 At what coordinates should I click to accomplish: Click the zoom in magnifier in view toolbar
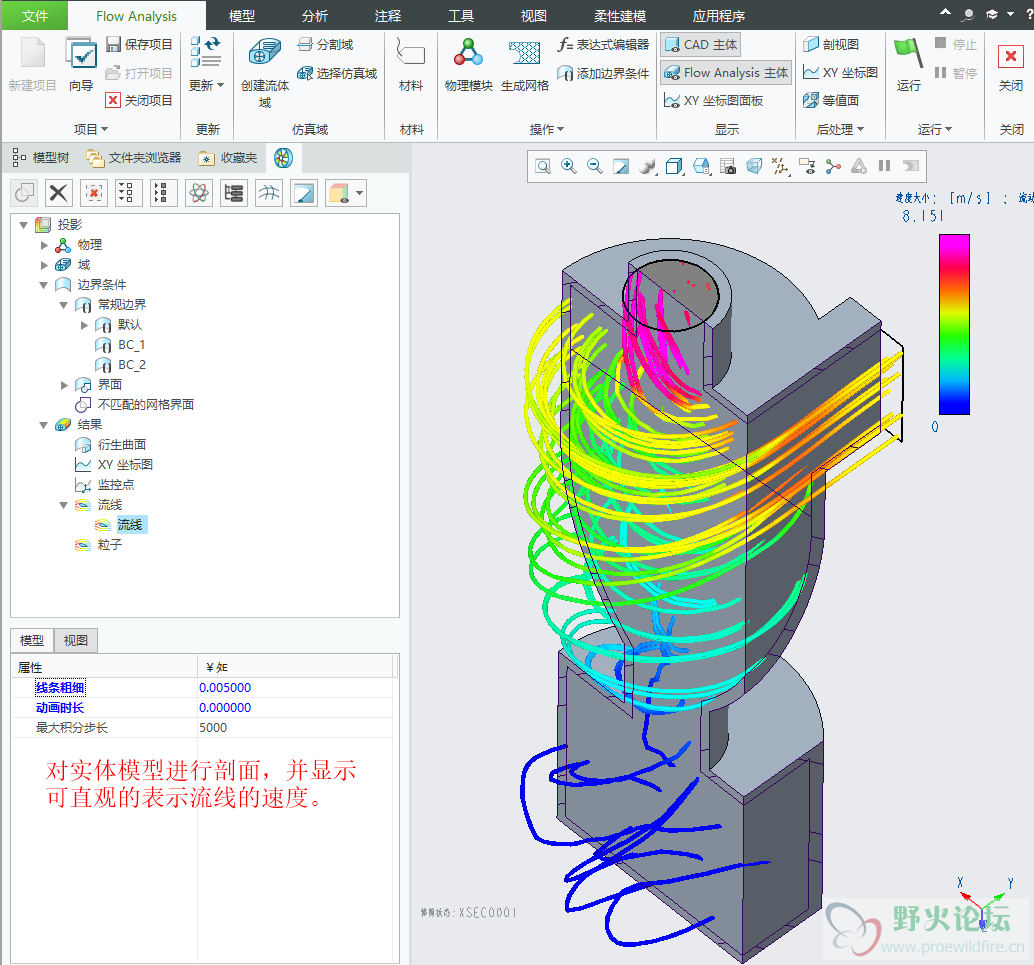click(x=569, y=166)
